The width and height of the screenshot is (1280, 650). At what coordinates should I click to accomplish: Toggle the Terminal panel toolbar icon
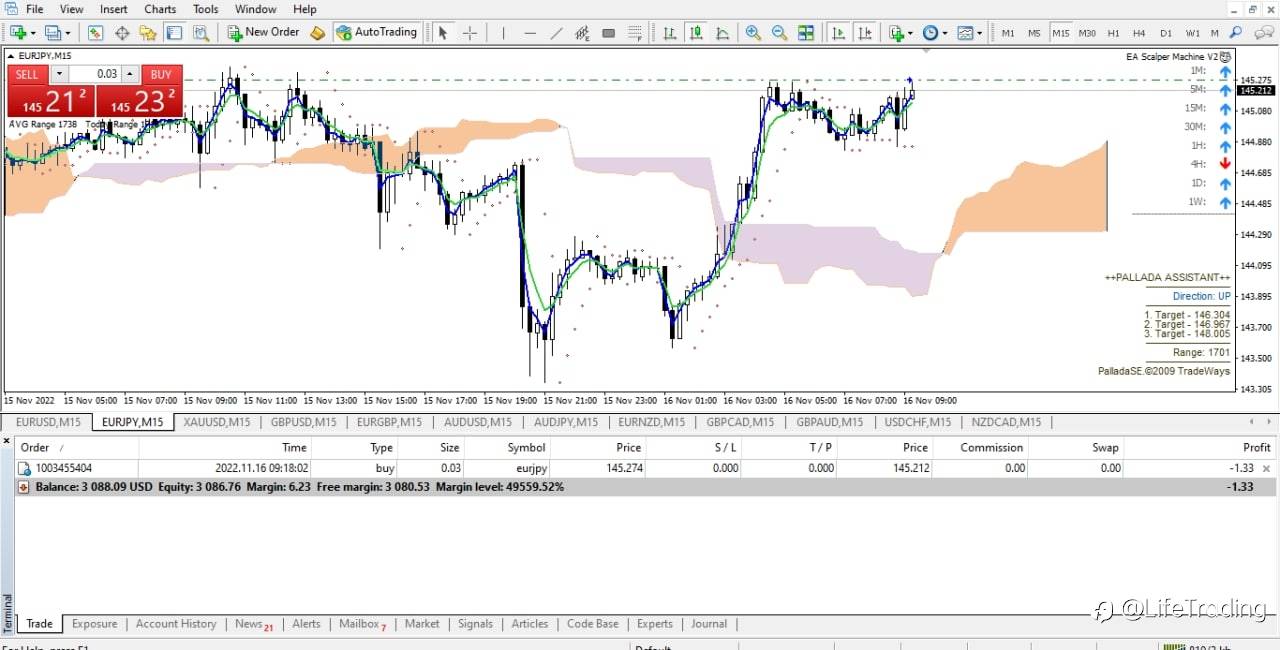click(x=174, y=33)
